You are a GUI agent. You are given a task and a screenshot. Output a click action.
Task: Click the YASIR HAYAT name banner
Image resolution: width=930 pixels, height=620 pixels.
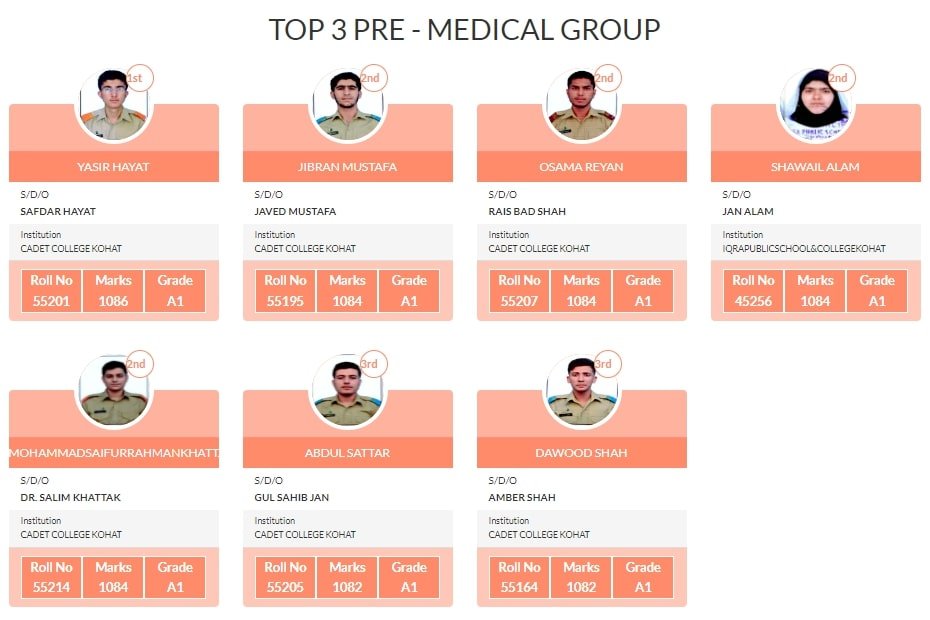(114, 167)
